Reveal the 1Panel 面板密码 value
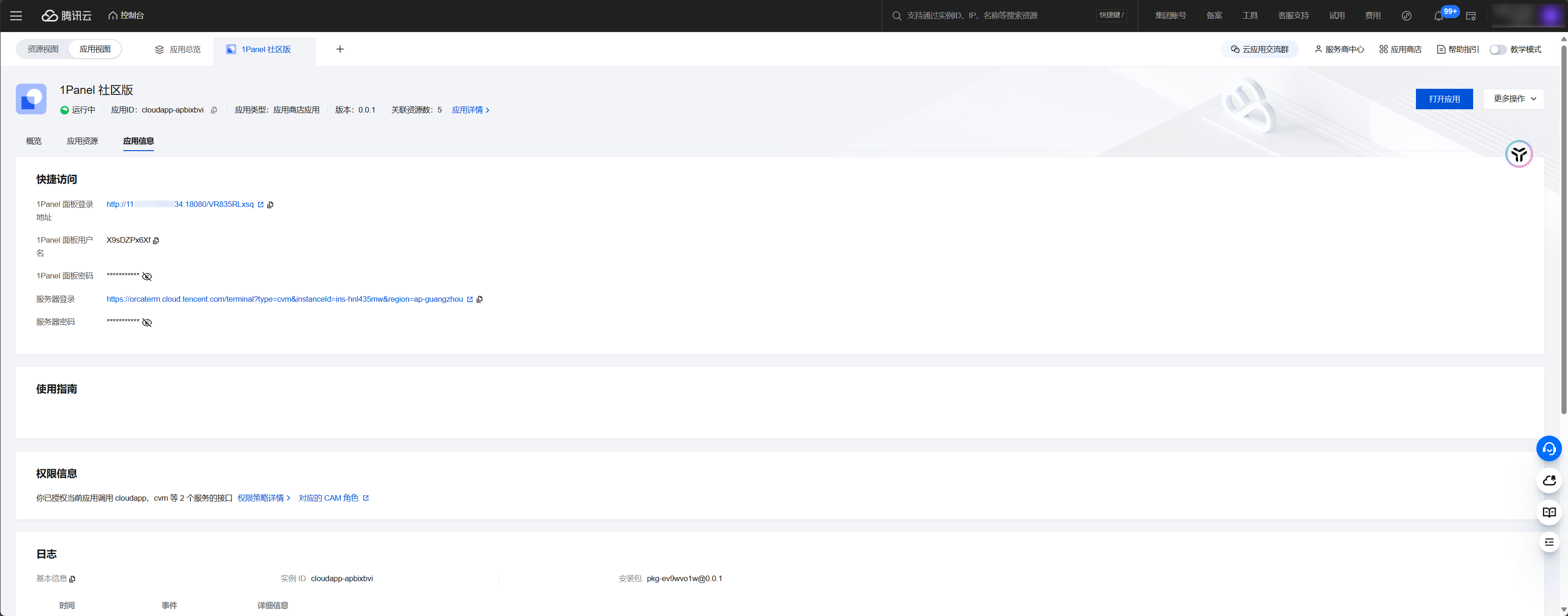1568x616 pixels. point(146,276)
